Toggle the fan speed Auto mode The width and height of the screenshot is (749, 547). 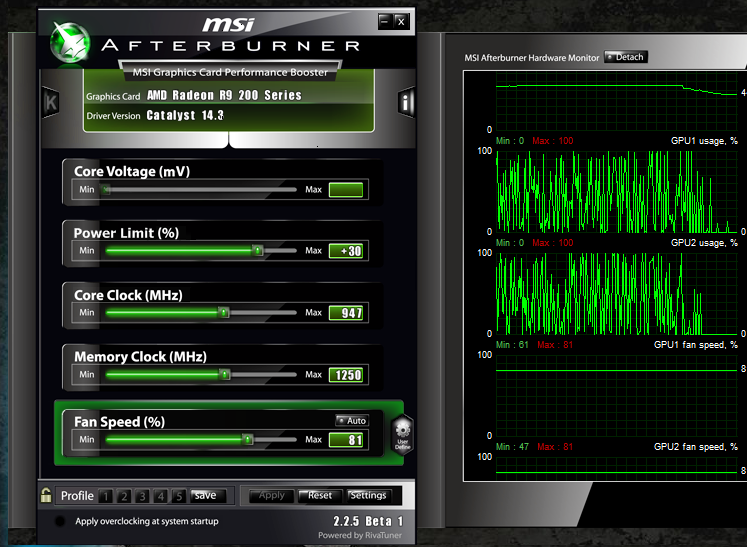point(352,420)
